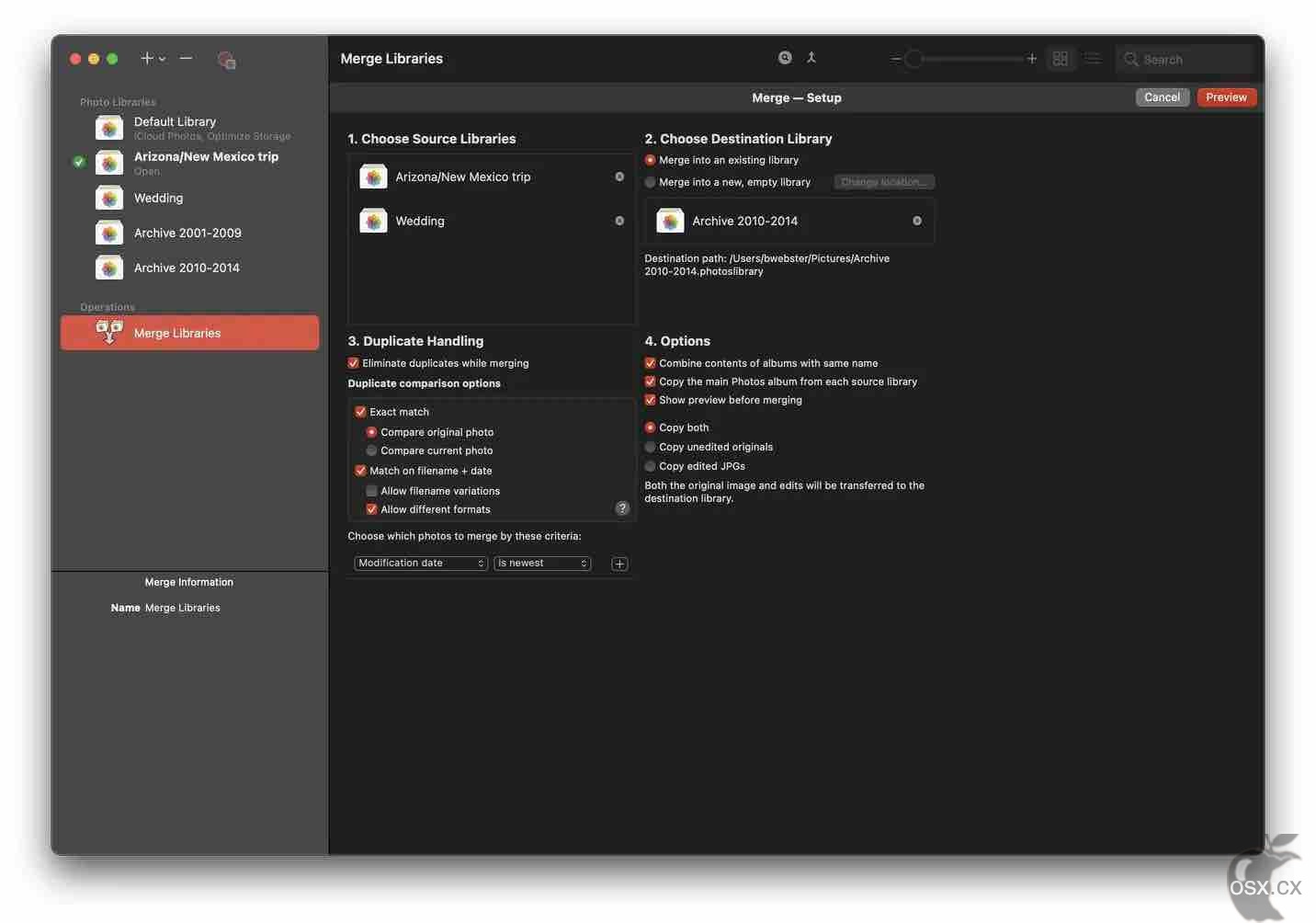Click the Archive 2010-2014 sidebar Photos icon

tap(109, 268)
